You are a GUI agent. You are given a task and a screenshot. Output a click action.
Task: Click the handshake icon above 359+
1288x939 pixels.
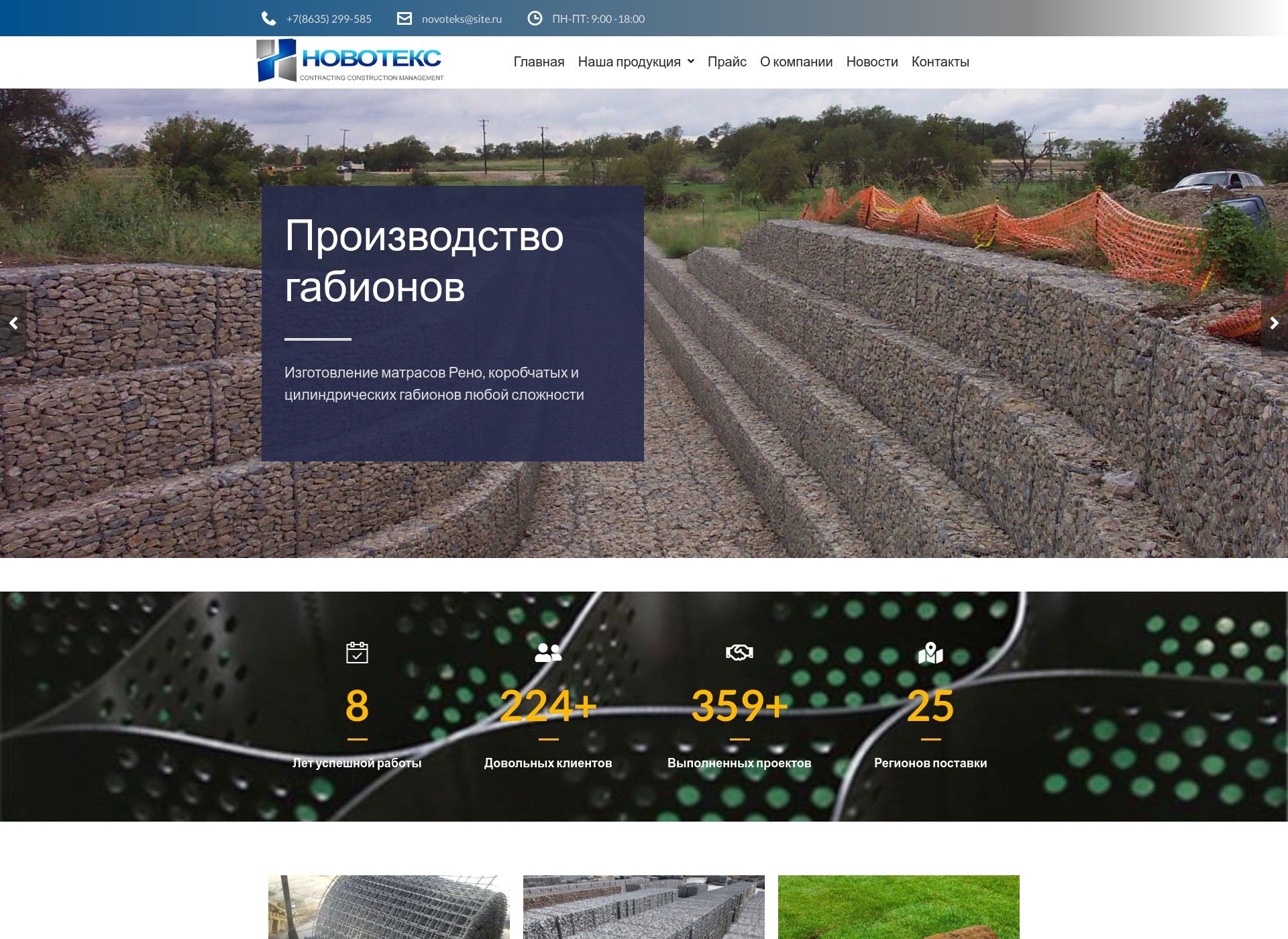tap(739, 652)
